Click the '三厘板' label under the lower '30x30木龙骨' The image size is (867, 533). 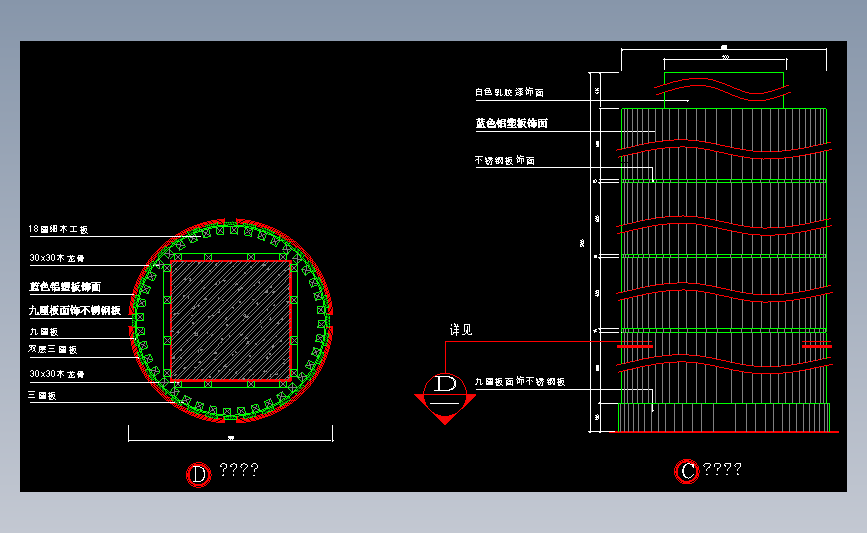point(42,396)
